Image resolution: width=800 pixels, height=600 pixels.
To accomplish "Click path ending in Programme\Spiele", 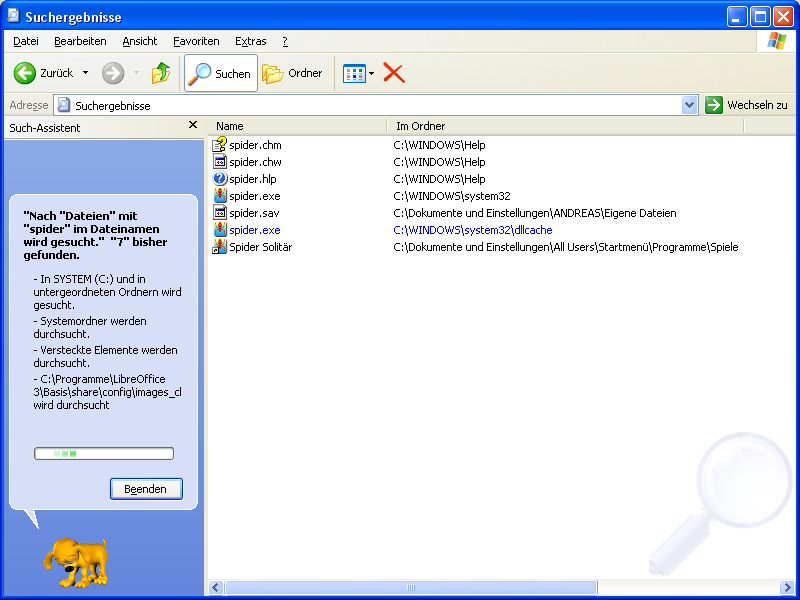I will coord(566,247).
